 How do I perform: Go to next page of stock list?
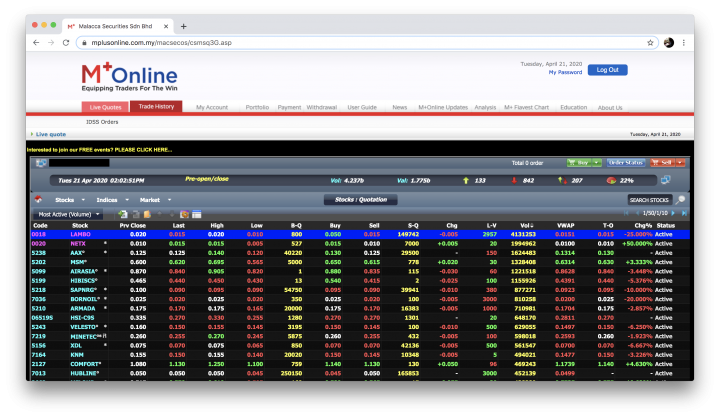pyautogui.click(x=673, y=213)
